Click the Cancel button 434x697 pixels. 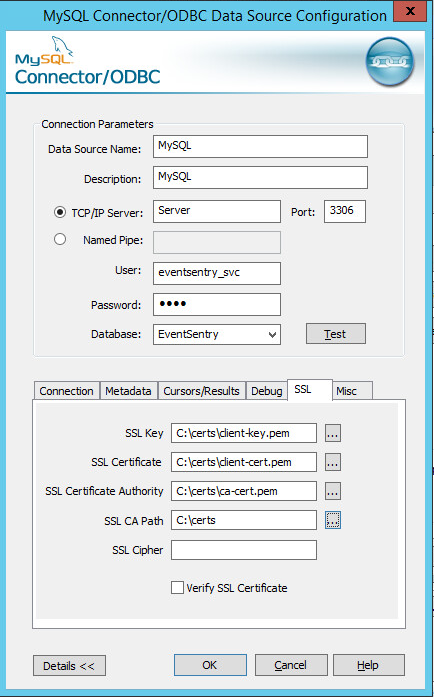coord(291,665)
